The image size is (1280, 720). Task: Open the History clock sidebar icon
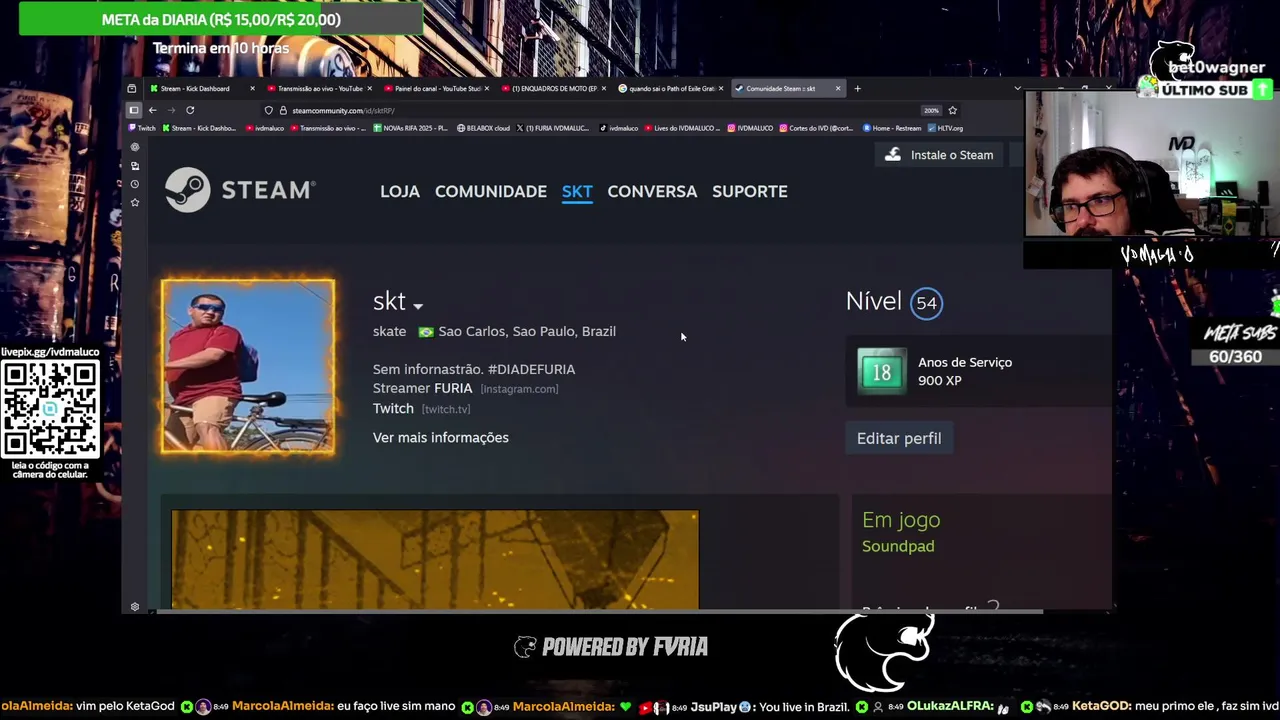135,184
